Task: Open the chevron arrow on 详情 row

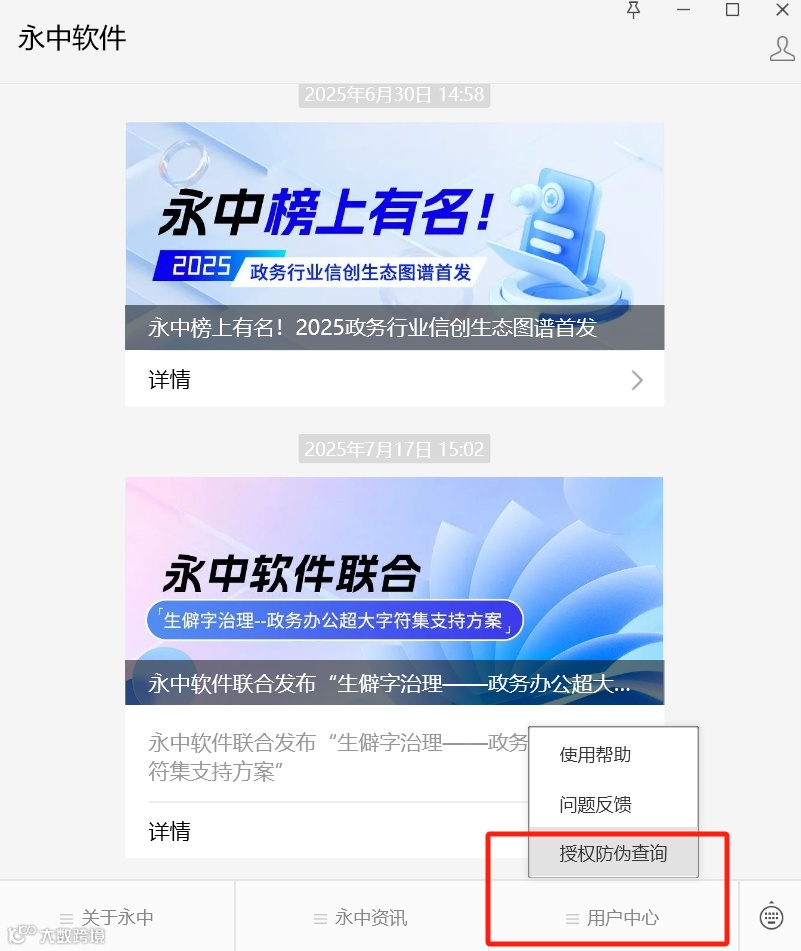Action: point(636,380)
